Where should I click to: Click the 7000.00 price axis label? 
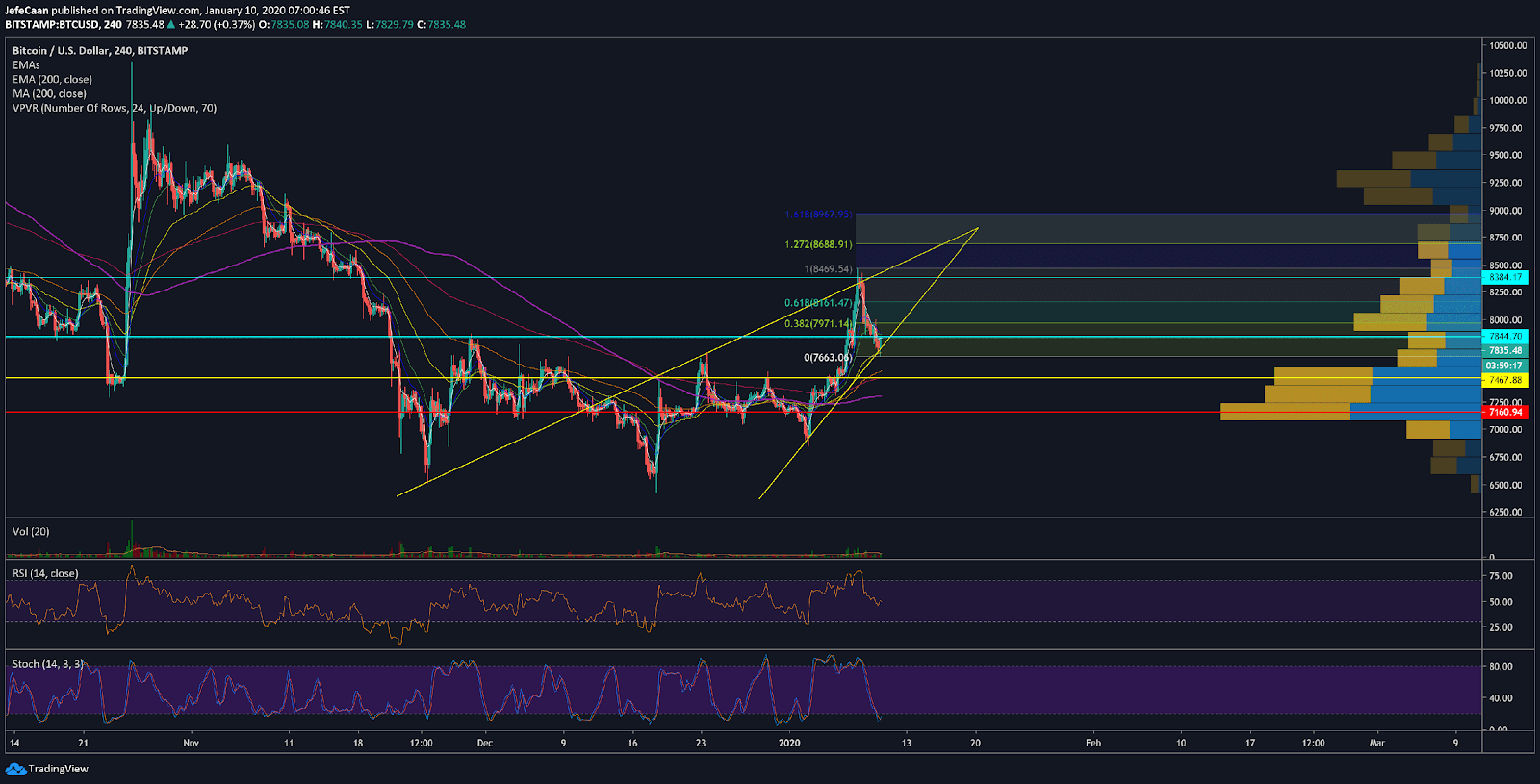coord(1506,430)
